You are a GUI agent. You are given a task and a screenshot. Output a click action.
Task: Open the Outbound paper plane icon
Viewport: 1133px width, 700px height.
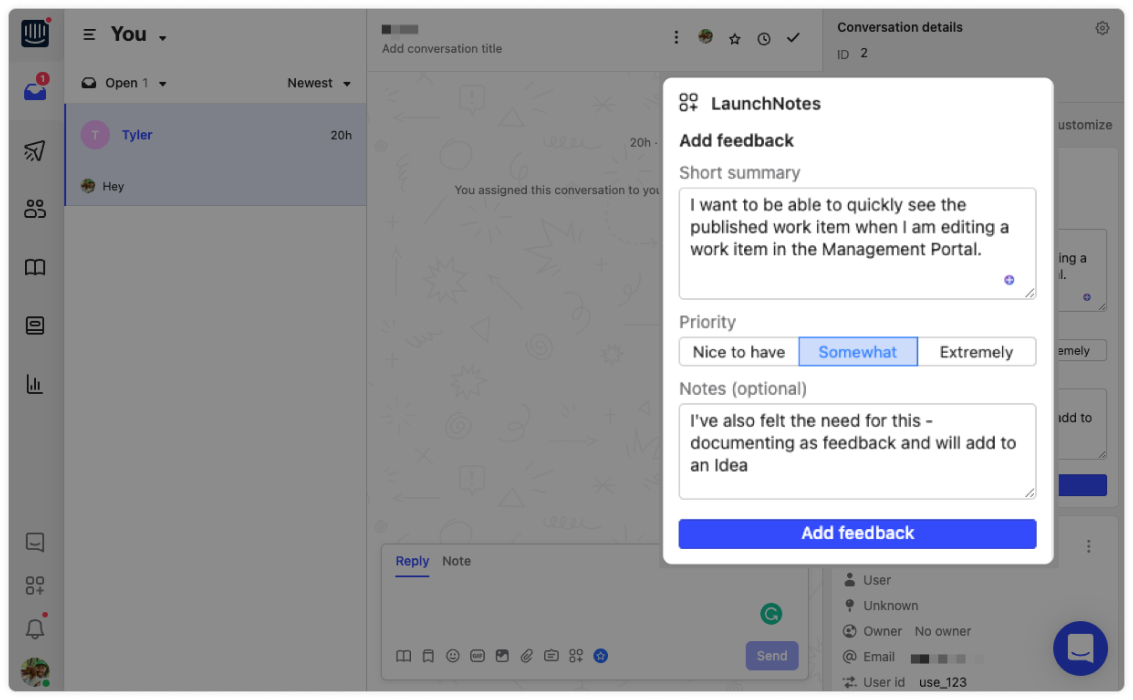point(35,150)
